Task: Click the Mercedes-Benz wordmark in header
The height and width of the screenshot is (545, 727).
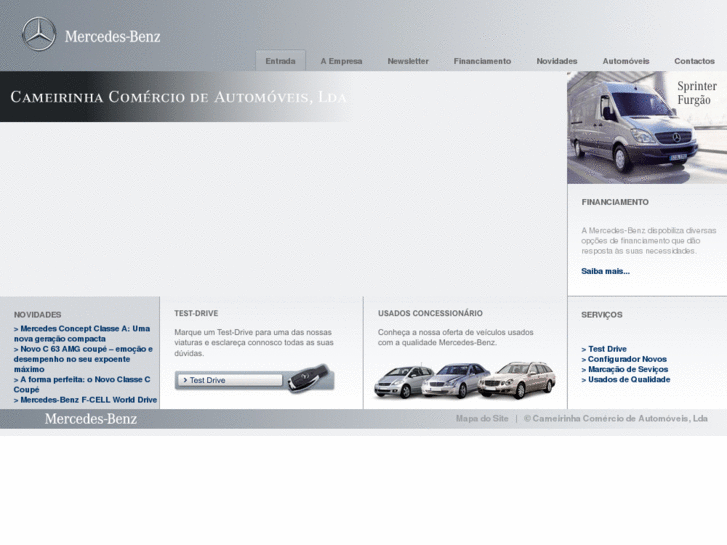Action: click(113, 36)
